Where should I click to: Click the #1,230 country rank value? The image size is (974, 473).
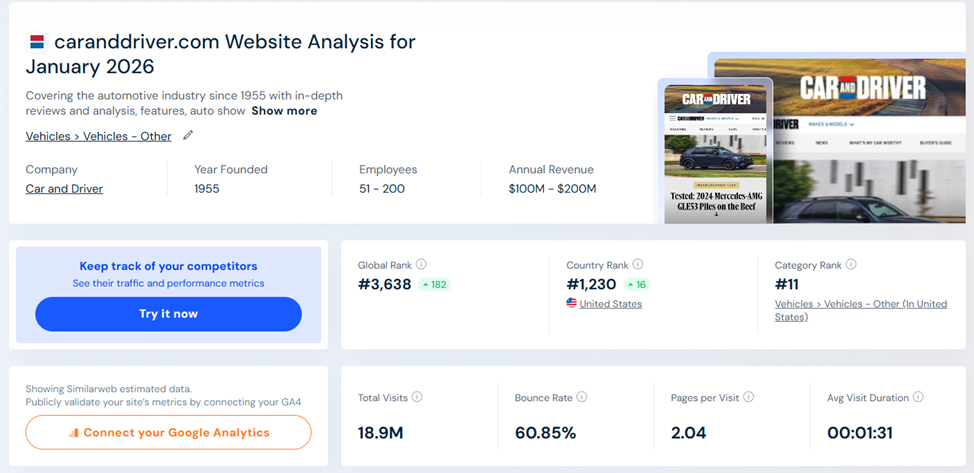coord(591,285)
